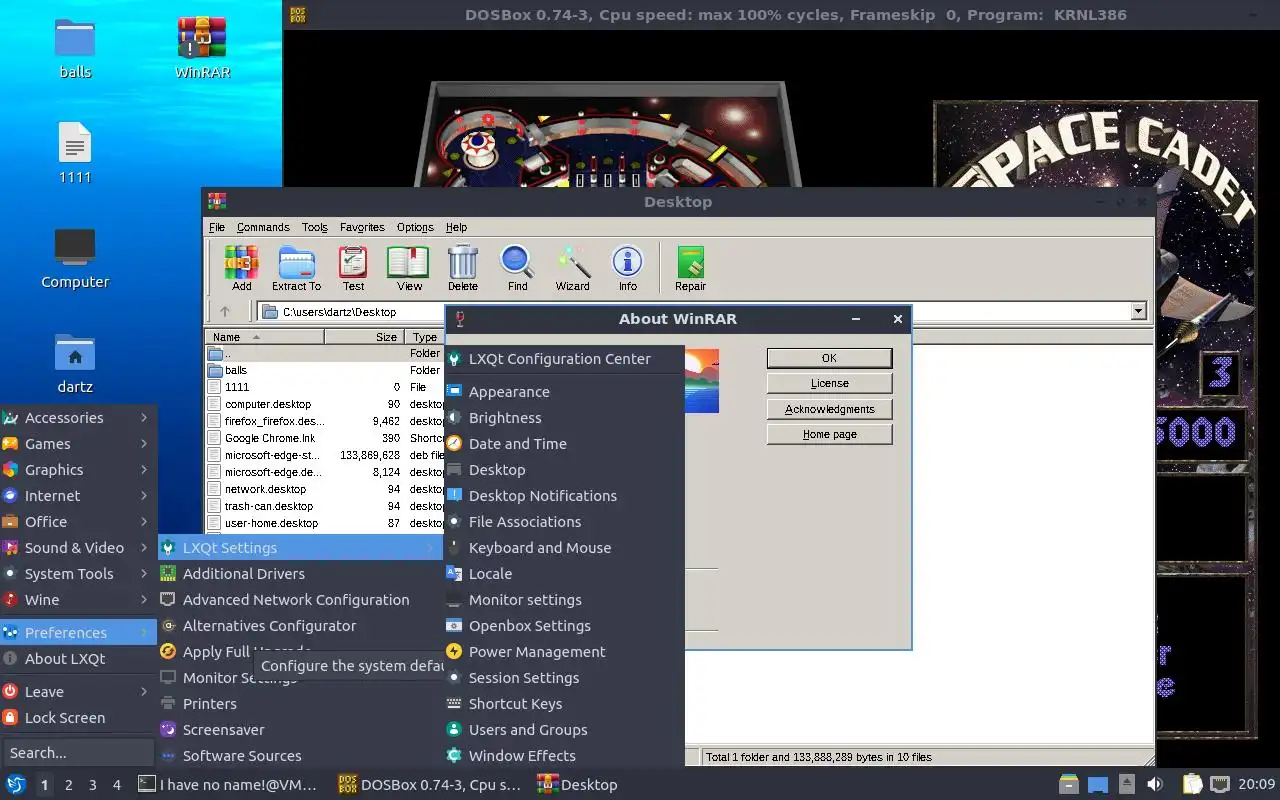This screenshot has width=1280, height=800.
Task: Select the Computer desktop icon
Action: coord(75,258)
